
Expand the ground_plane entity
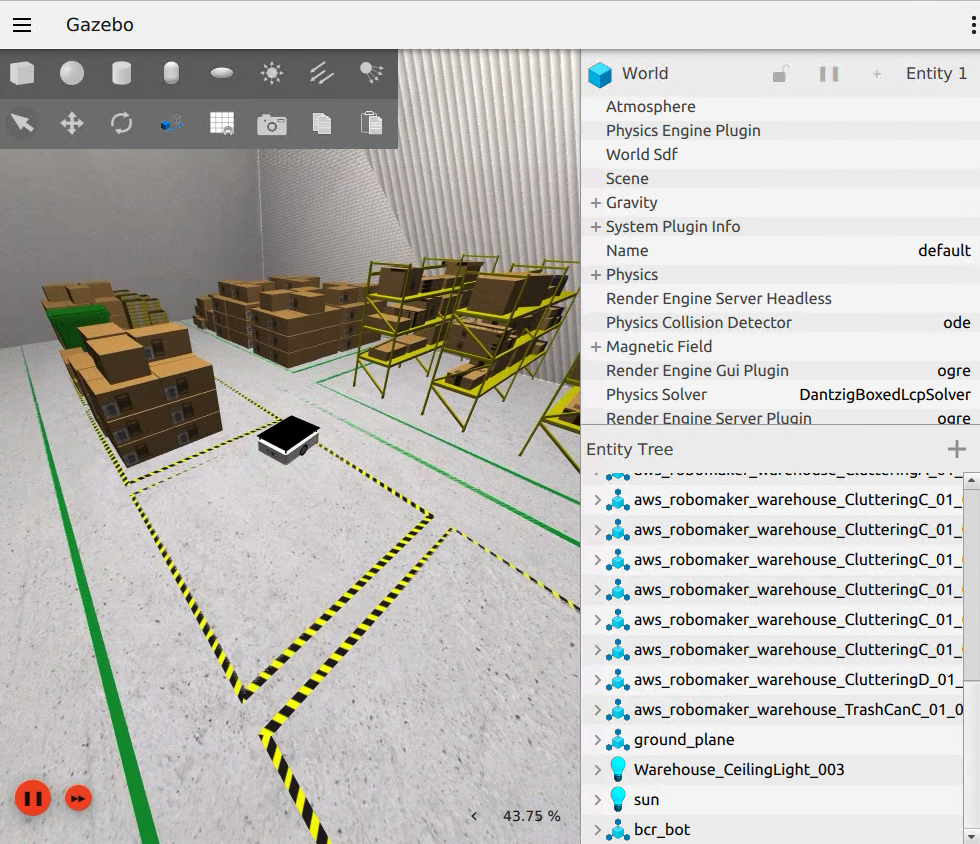tap(597, 740)
